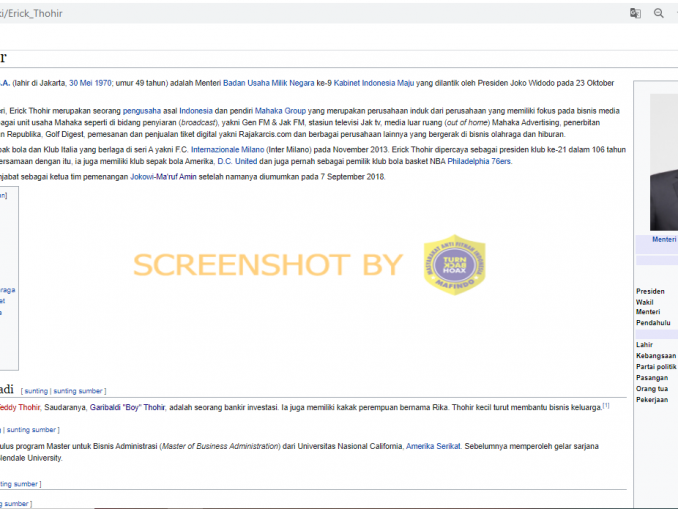Click the 'Kebangsaan' label in infobox

pyautogui.click(x=656, y=356)
